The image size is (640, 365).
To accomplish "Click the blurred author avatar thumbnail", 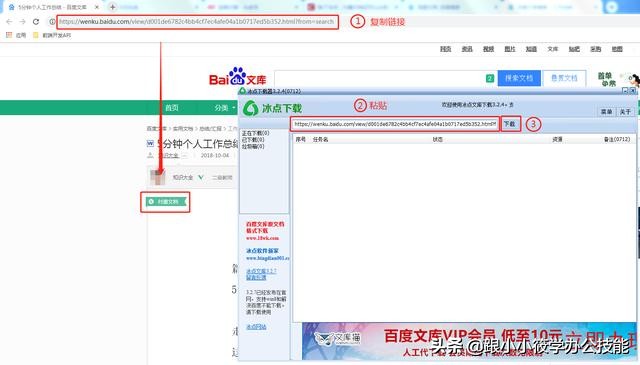I will tap(158, 177).
